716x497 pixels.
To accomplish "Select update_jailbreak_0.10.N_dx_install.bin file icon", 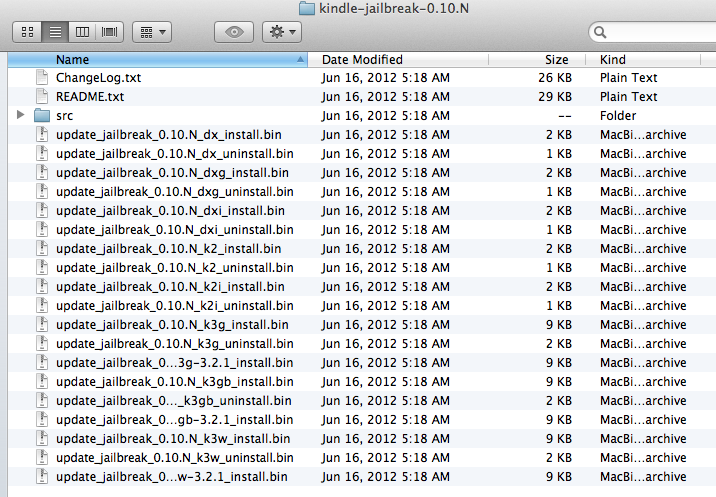I will (42, 134).
